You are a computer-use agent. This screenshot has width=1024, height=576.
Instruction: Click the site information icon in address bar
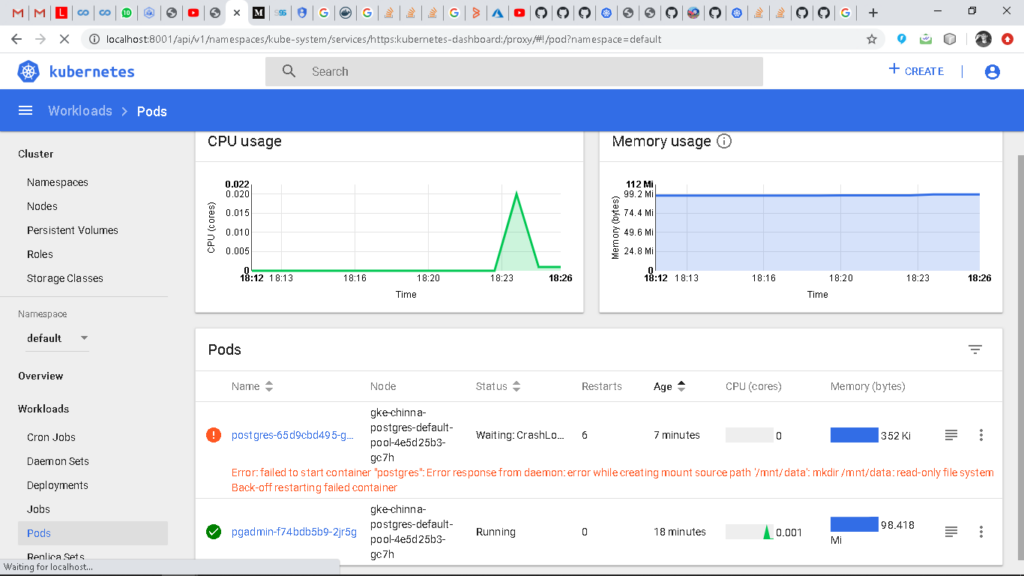point(94,39)
